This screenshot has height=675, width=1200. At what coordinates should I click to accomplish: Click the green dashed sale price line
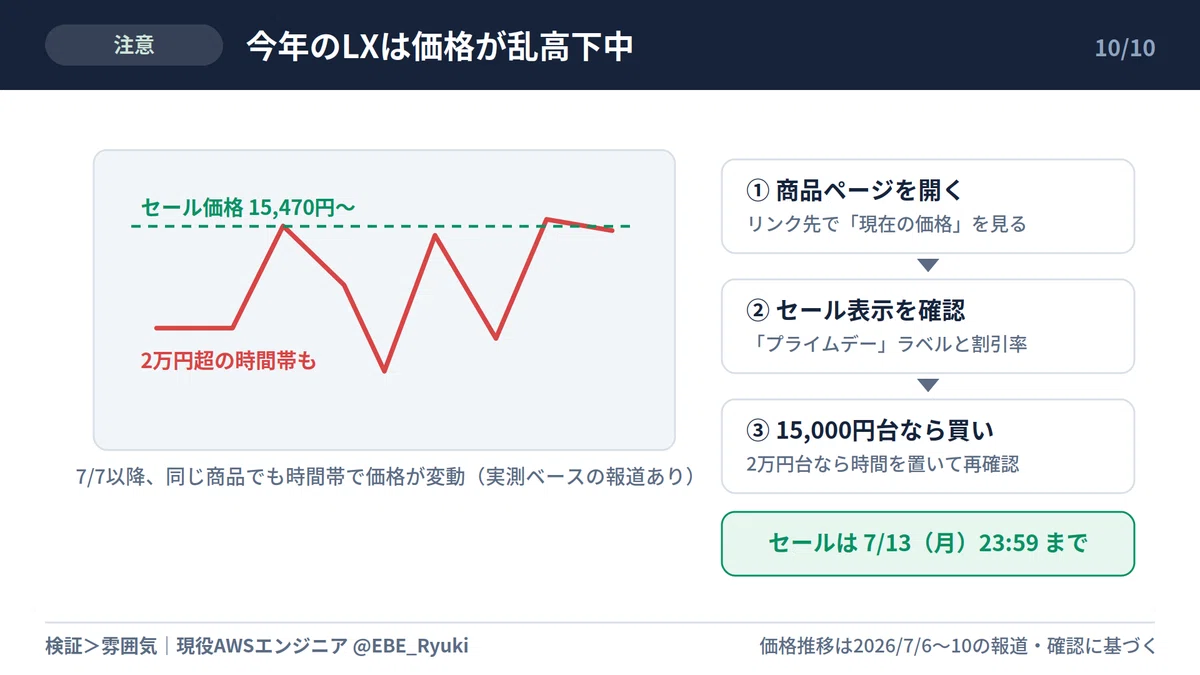[x=380, y=227]
